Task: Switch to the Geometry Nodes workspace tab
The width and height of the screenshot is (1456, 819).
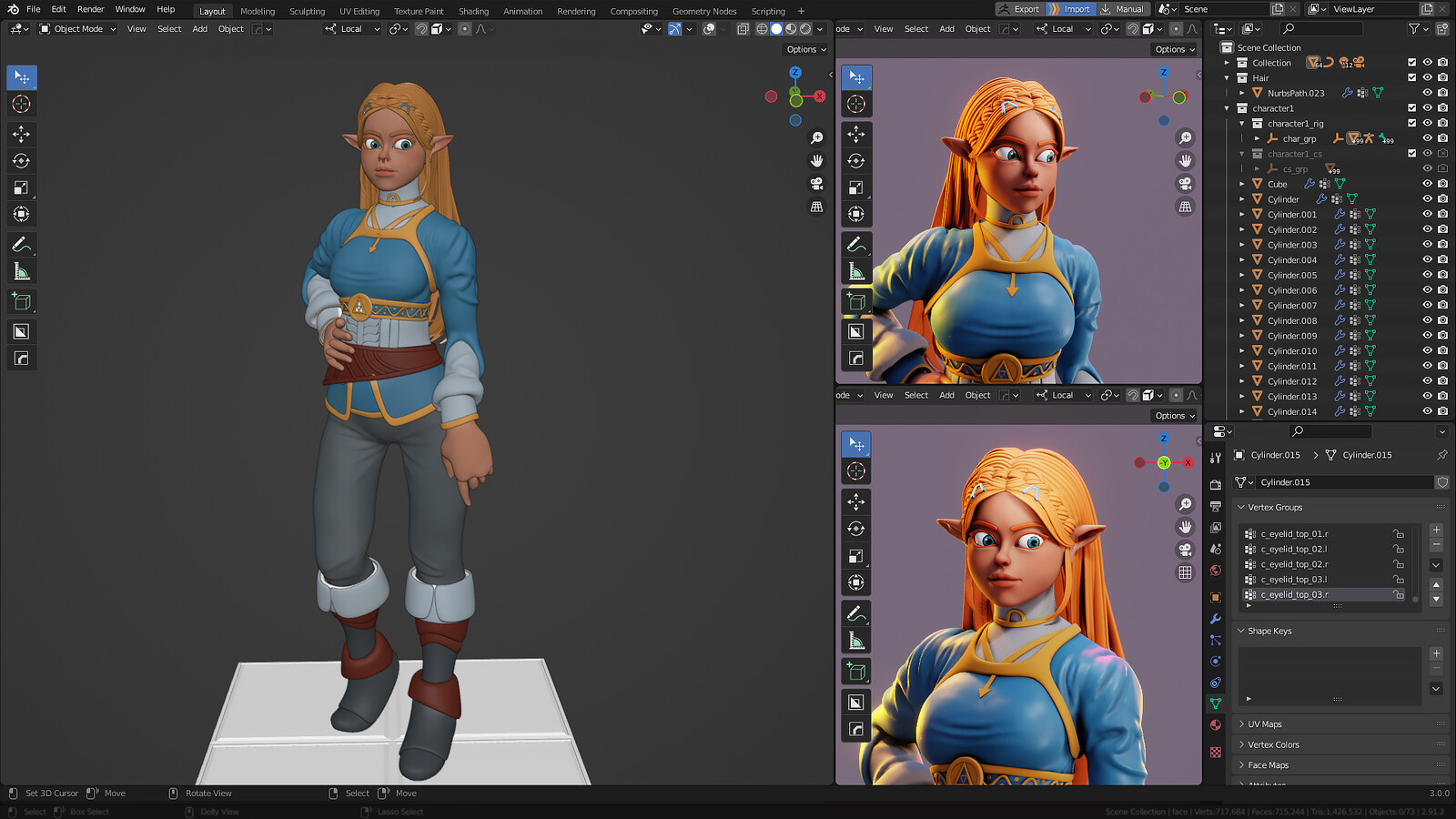Action: tap(704, 11)
